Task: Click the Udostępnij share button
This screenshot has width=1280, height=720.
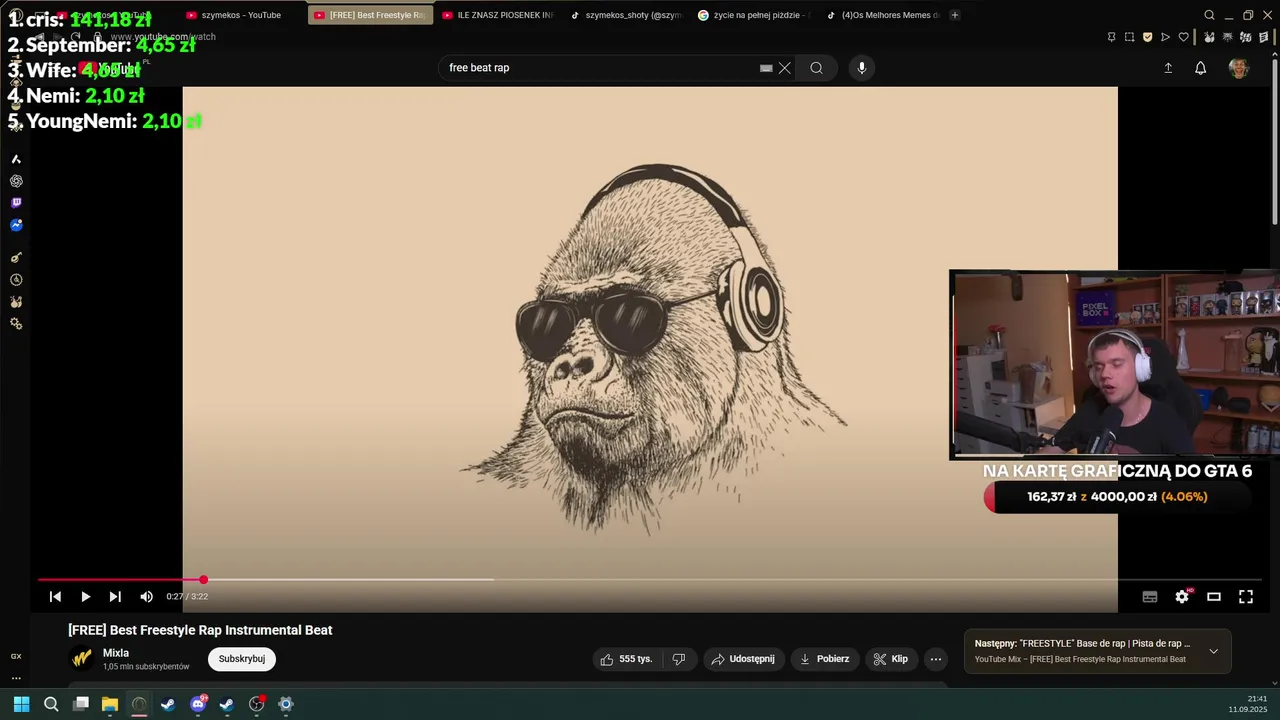Action: [x=743, y=659]
